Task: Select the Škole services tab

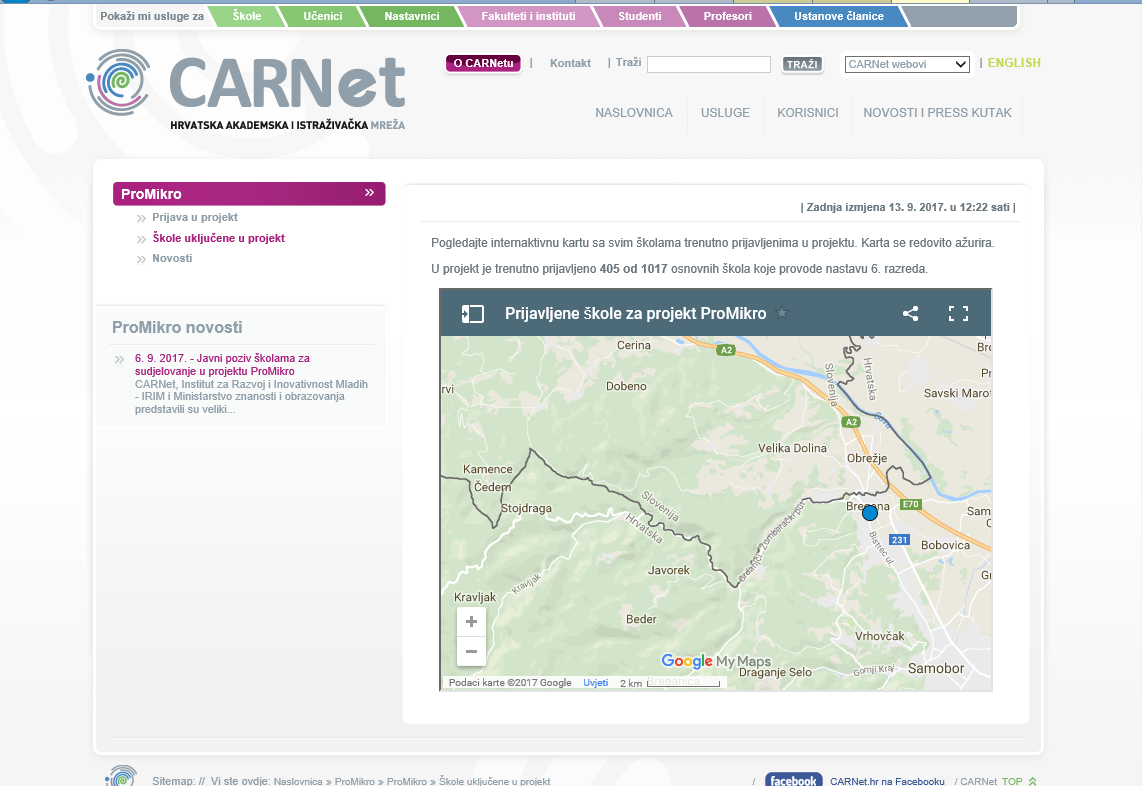Action: (247, 16)
